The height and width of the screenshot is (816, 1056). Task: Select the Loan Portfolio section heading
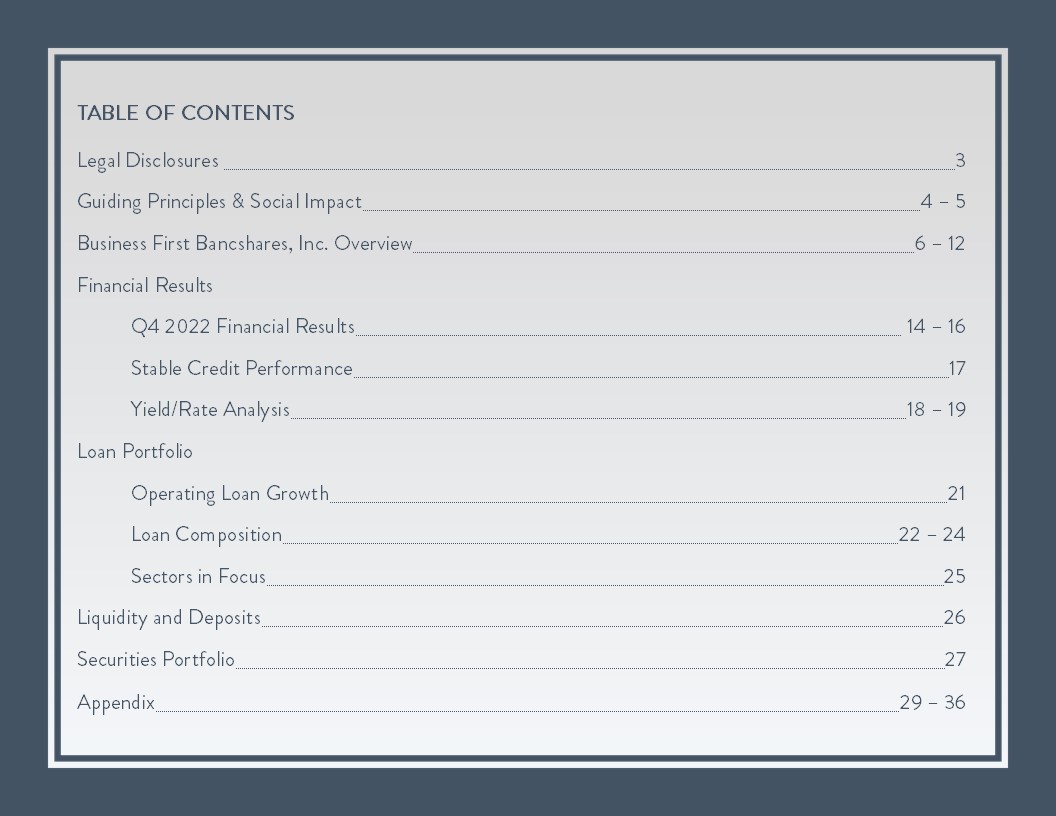(135, 452)
